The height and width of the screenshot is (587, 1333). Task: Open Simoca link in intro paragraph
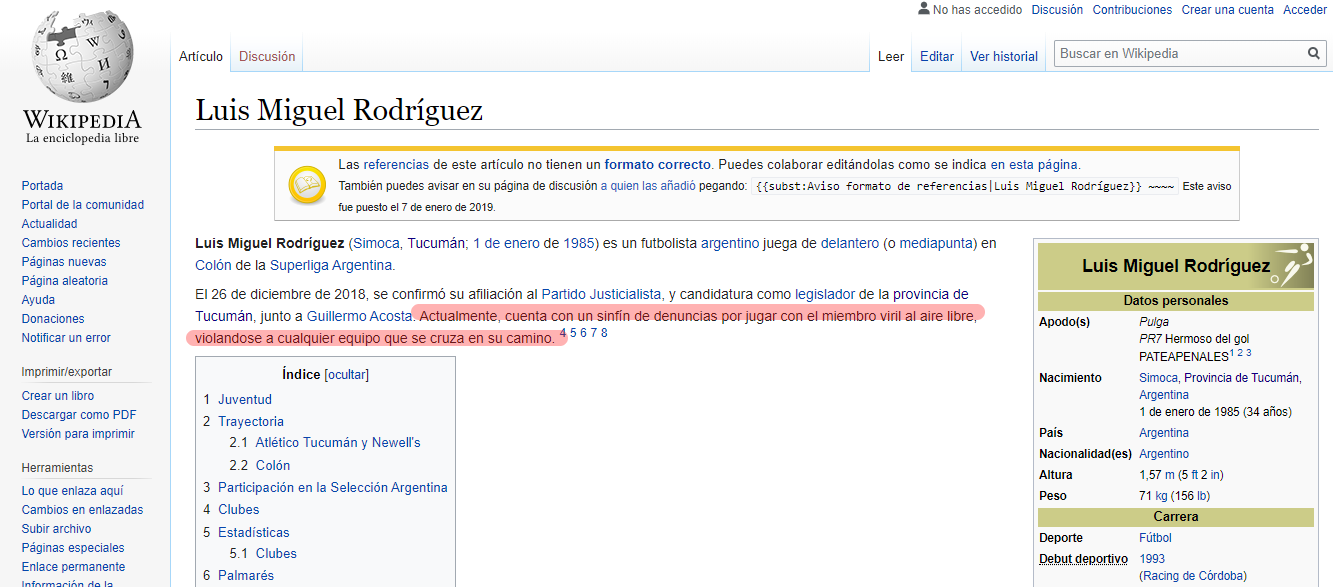377,243
